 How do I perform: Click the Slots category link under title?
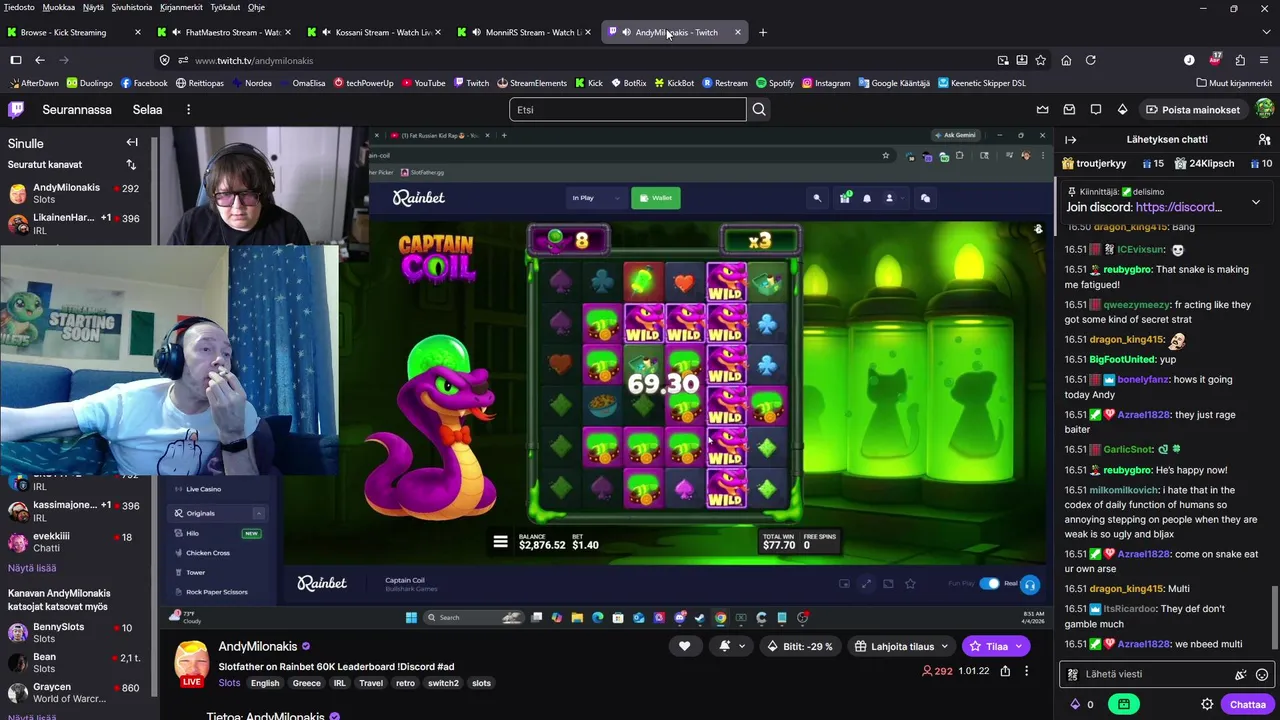(229, 683)
